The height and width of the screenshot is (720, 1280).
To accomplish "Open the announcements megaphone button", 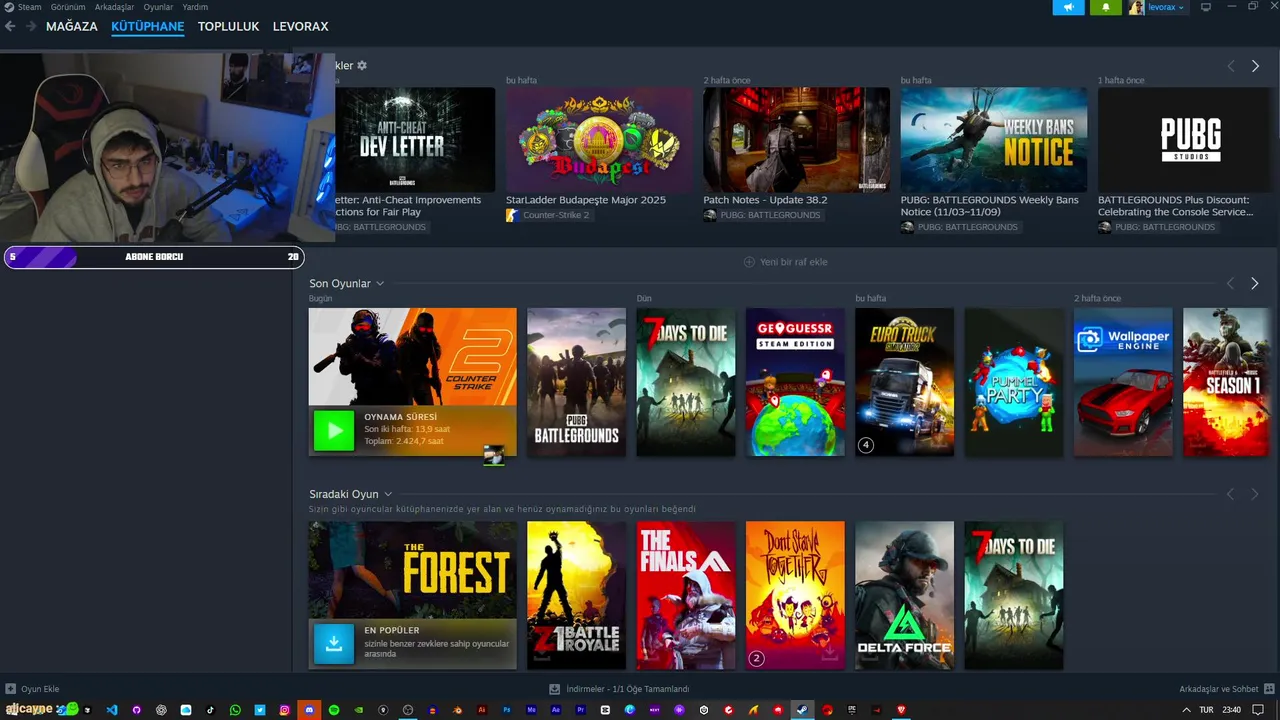I will point(1068,7).
